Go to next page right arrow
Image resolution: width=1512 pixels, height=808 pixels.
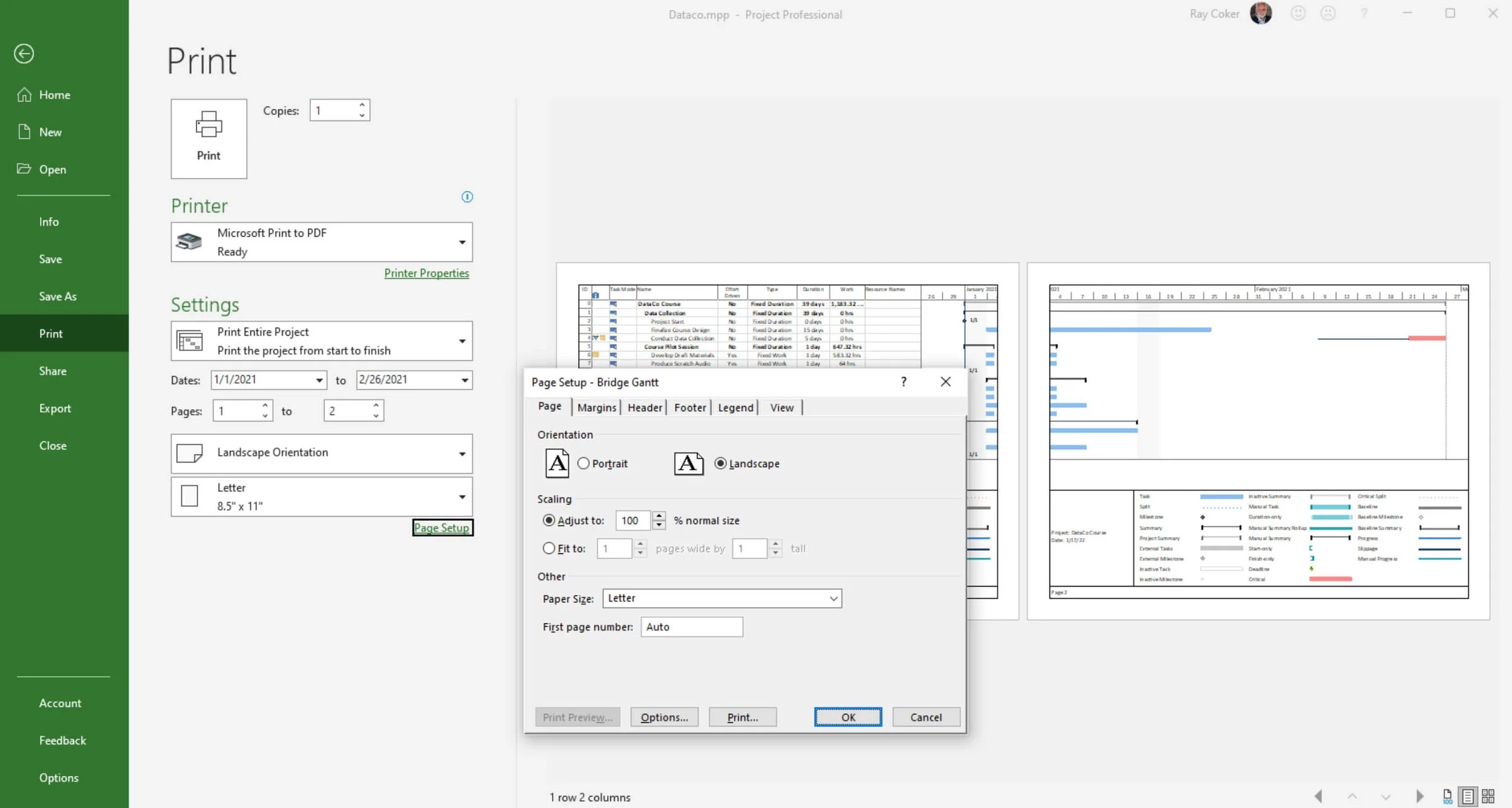(1419, 796)
